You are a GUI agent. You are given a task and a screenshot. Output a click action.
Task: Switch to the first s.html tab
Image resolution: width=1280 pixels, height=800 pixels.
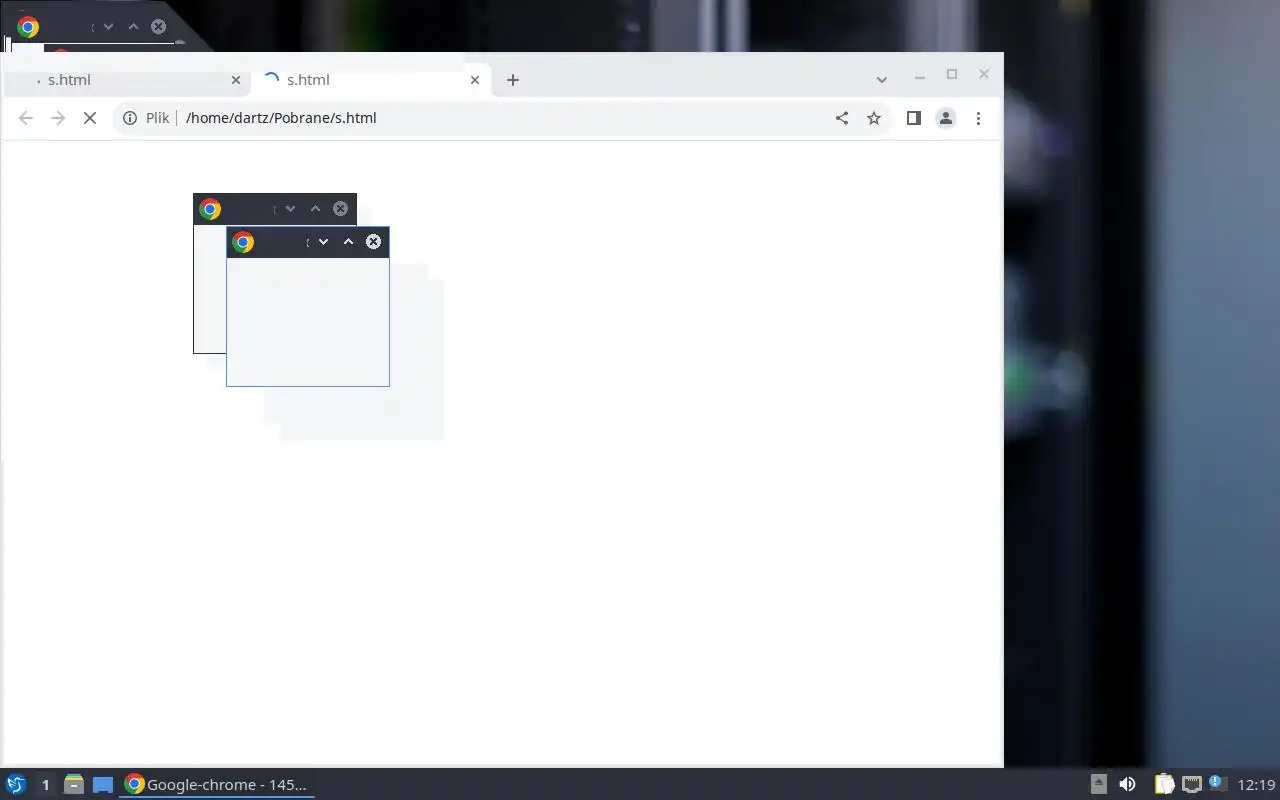[127, 80]
